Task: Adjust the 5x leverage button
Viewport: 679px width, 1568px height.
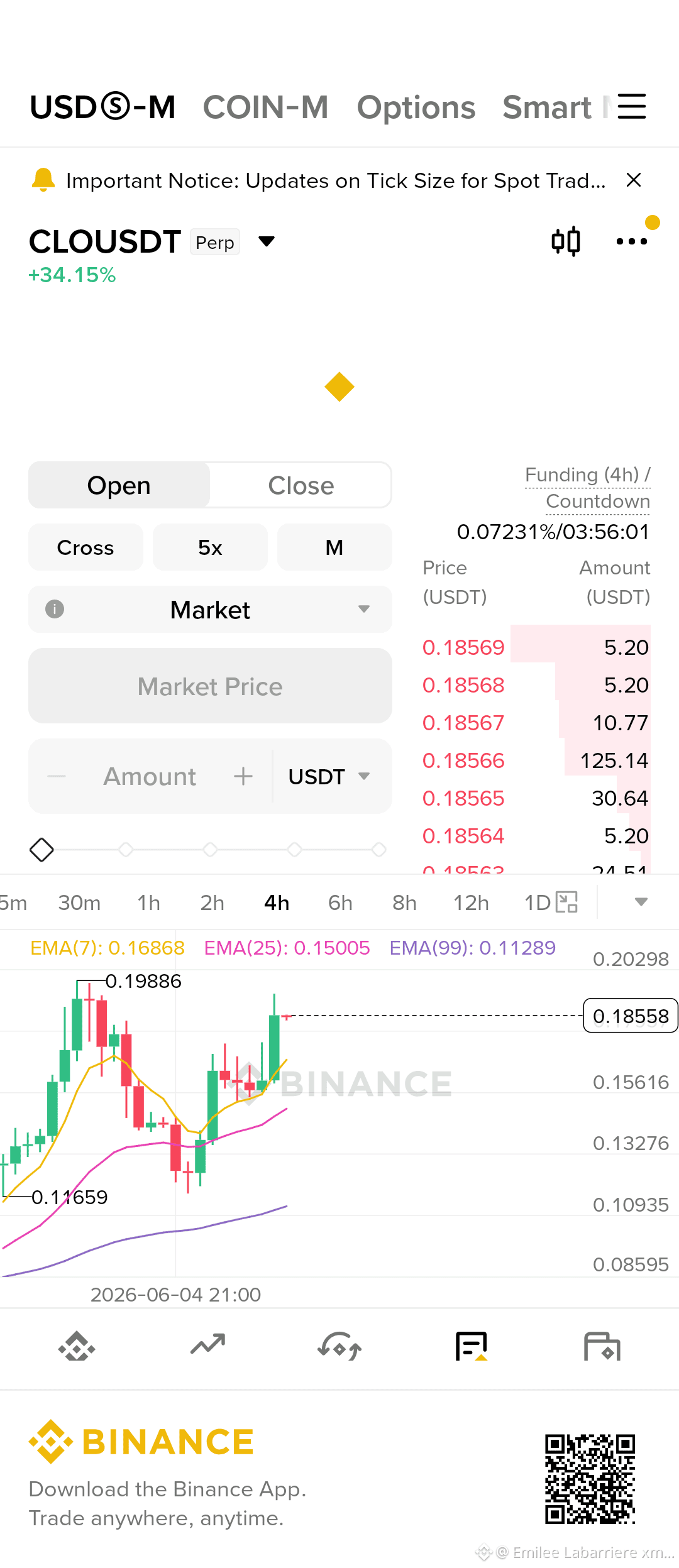Action: [210, 547]
